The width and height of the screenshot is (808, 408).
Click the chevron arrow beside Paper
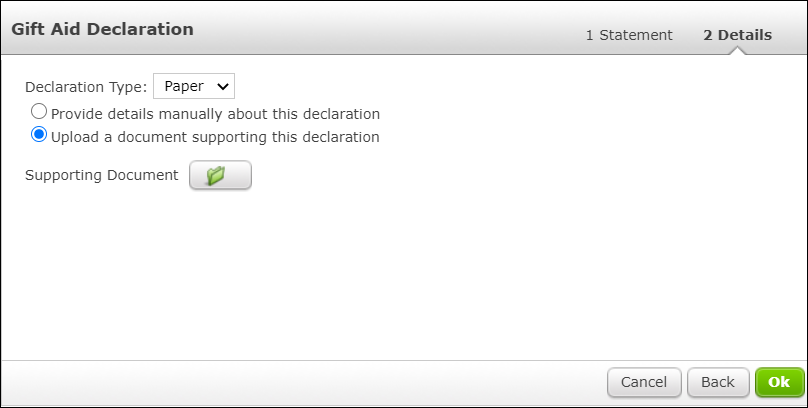223,87
